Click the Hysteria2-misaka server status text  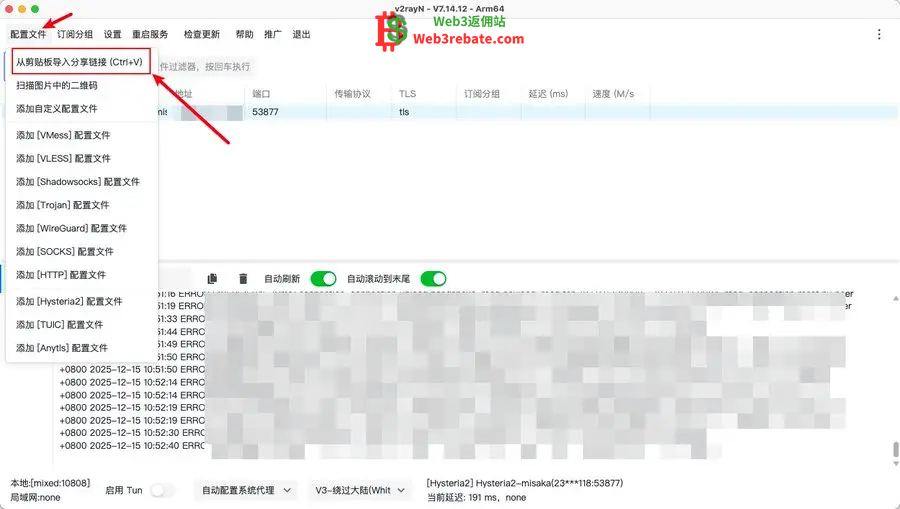525,483
